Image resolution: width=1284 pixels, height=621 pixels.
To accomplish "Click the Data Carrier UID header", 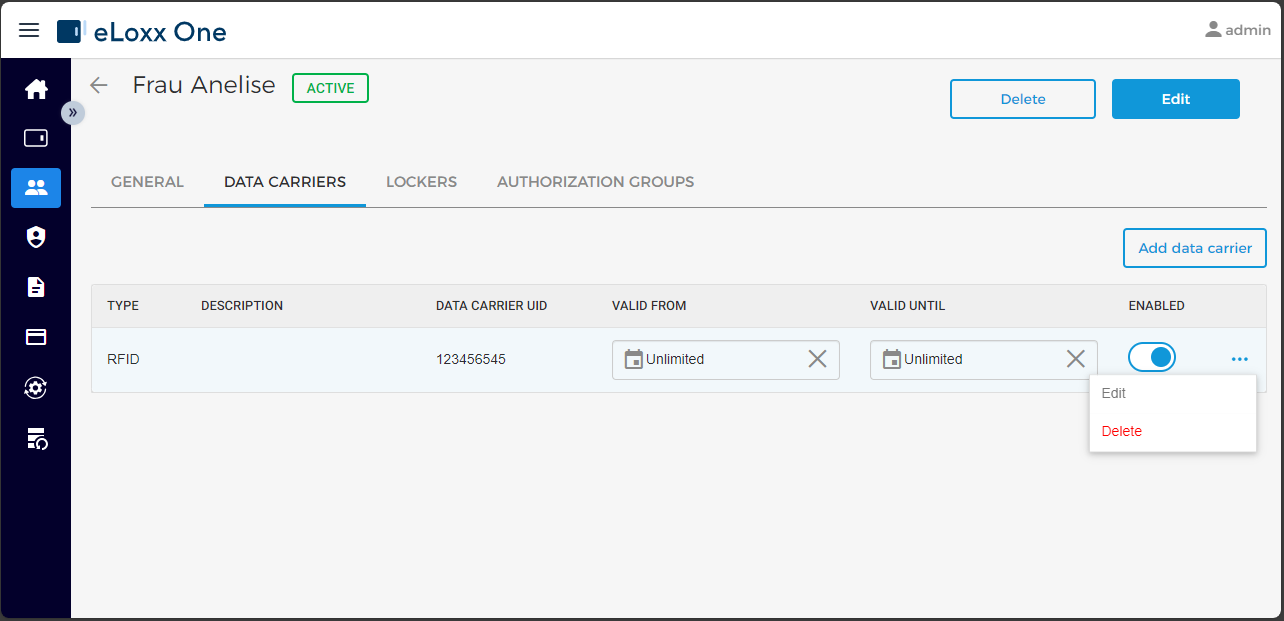I will click(491, 306).
